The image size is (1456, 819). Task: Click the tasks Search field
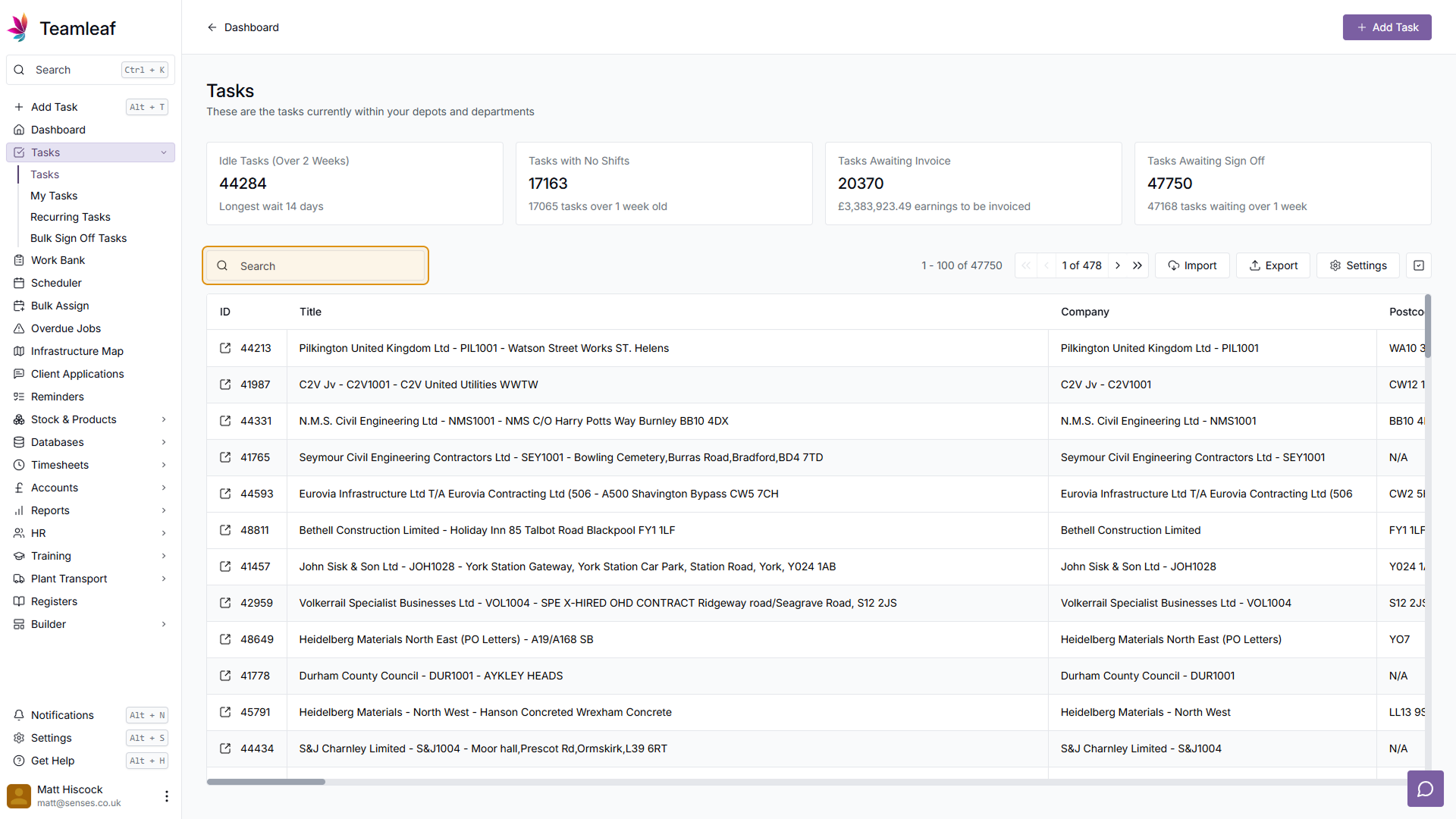[x=315, y=265]
